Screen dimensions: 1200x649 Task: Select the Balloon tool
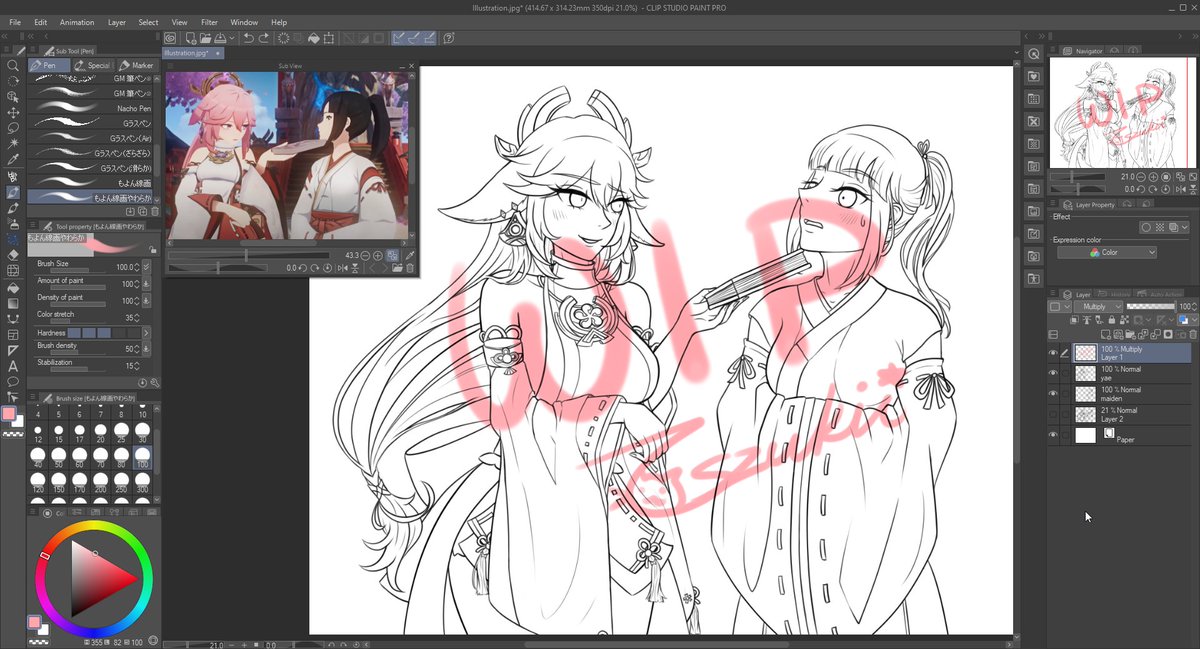tap(13, 382)
